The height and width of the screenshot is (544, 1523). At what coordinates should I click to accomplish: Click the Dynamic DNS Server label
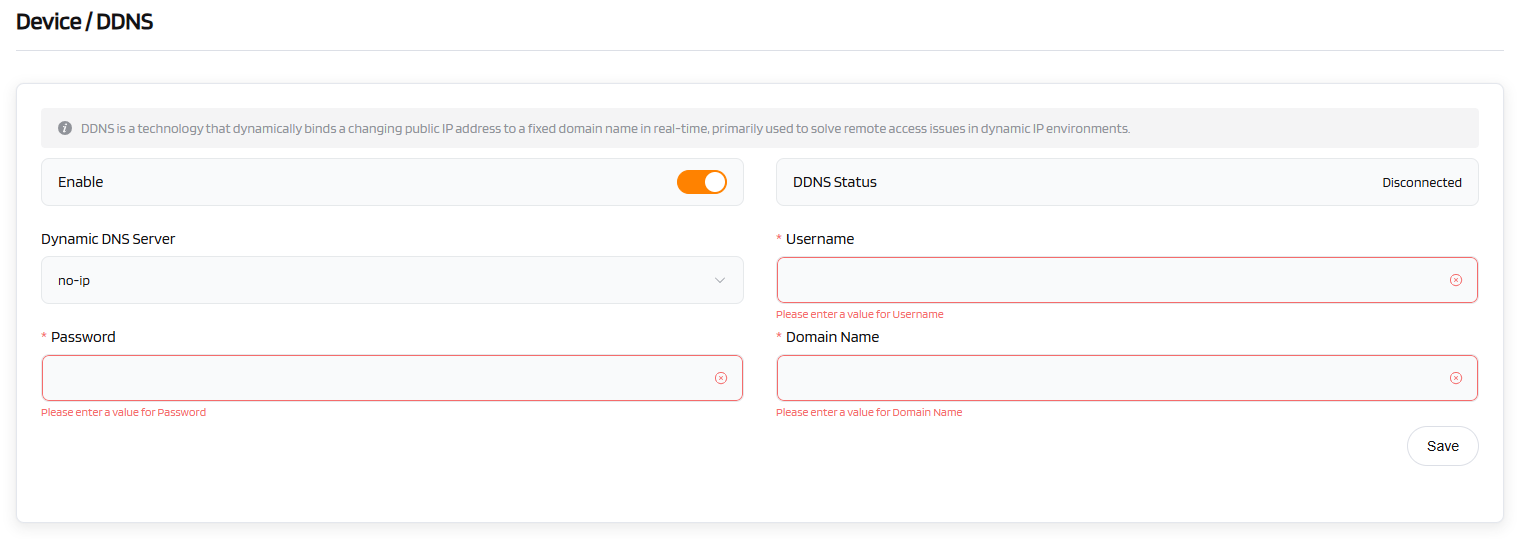coord(108,239)
